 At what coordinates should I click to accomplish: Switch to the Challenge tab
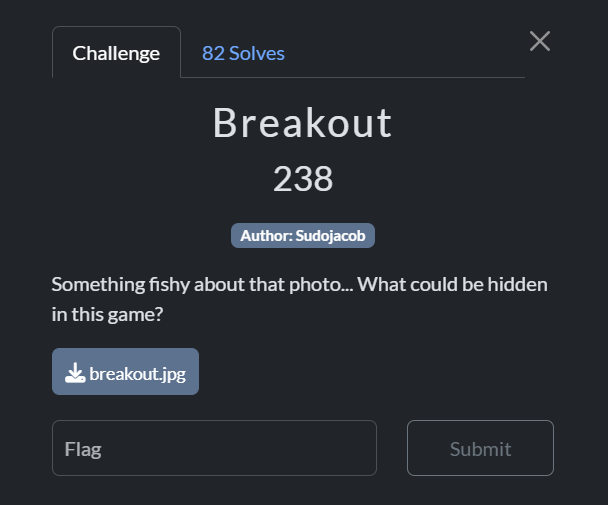[116, 53]
